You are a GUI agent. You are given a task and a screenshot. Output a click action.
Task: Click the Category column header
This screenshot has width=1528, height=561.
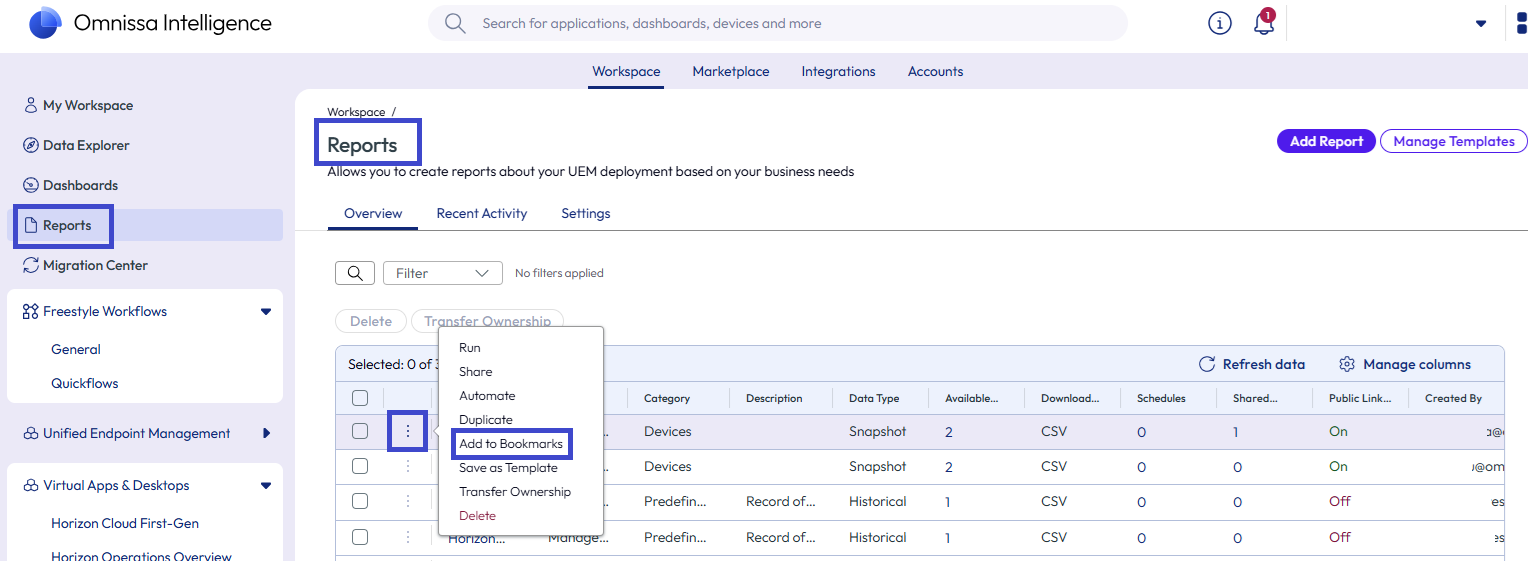(667, 398)
